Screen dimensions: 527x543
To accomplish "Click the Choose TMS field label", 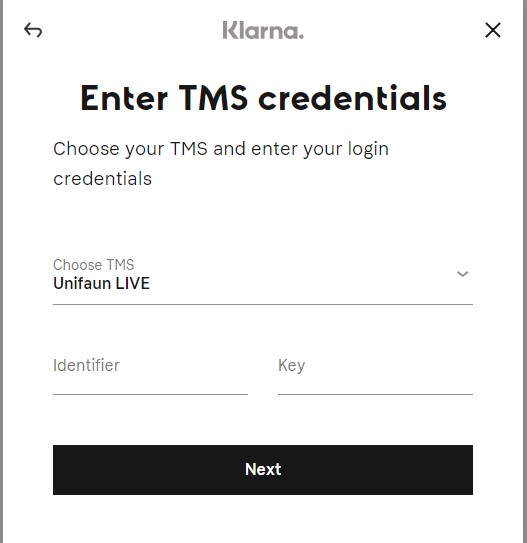I will click(93, 265).
